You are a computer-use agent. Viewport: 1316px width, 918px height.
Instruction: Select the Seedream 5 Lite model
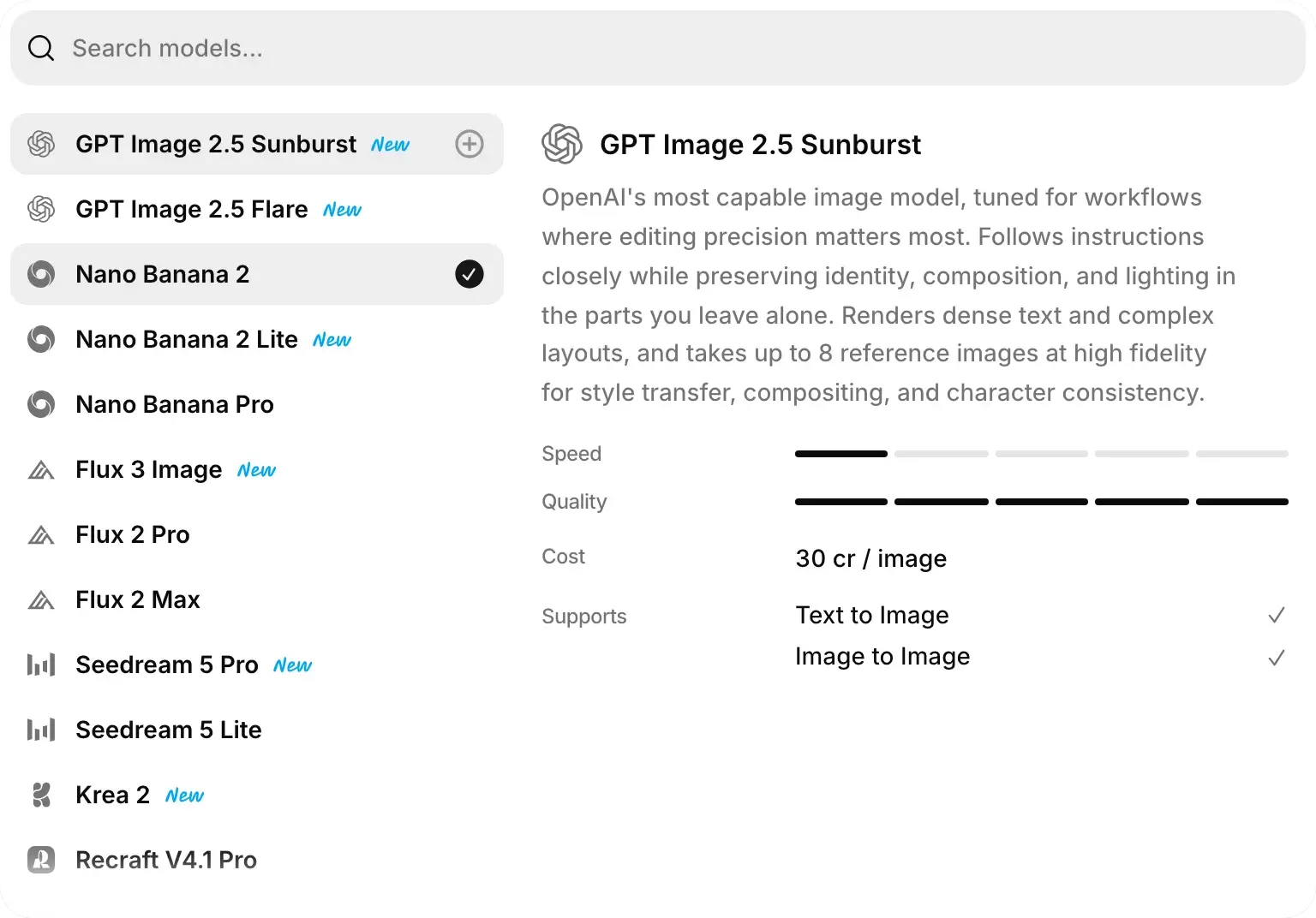pyautogui.click(x=257, y=730)
